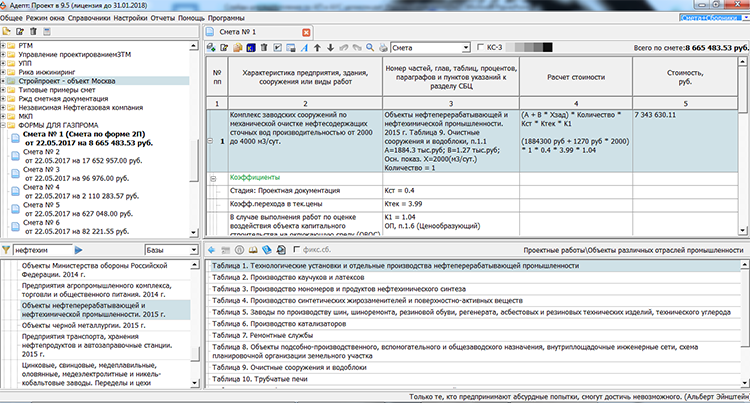
Task: Move row down with the down arrow
Action: tap(331, 47)
